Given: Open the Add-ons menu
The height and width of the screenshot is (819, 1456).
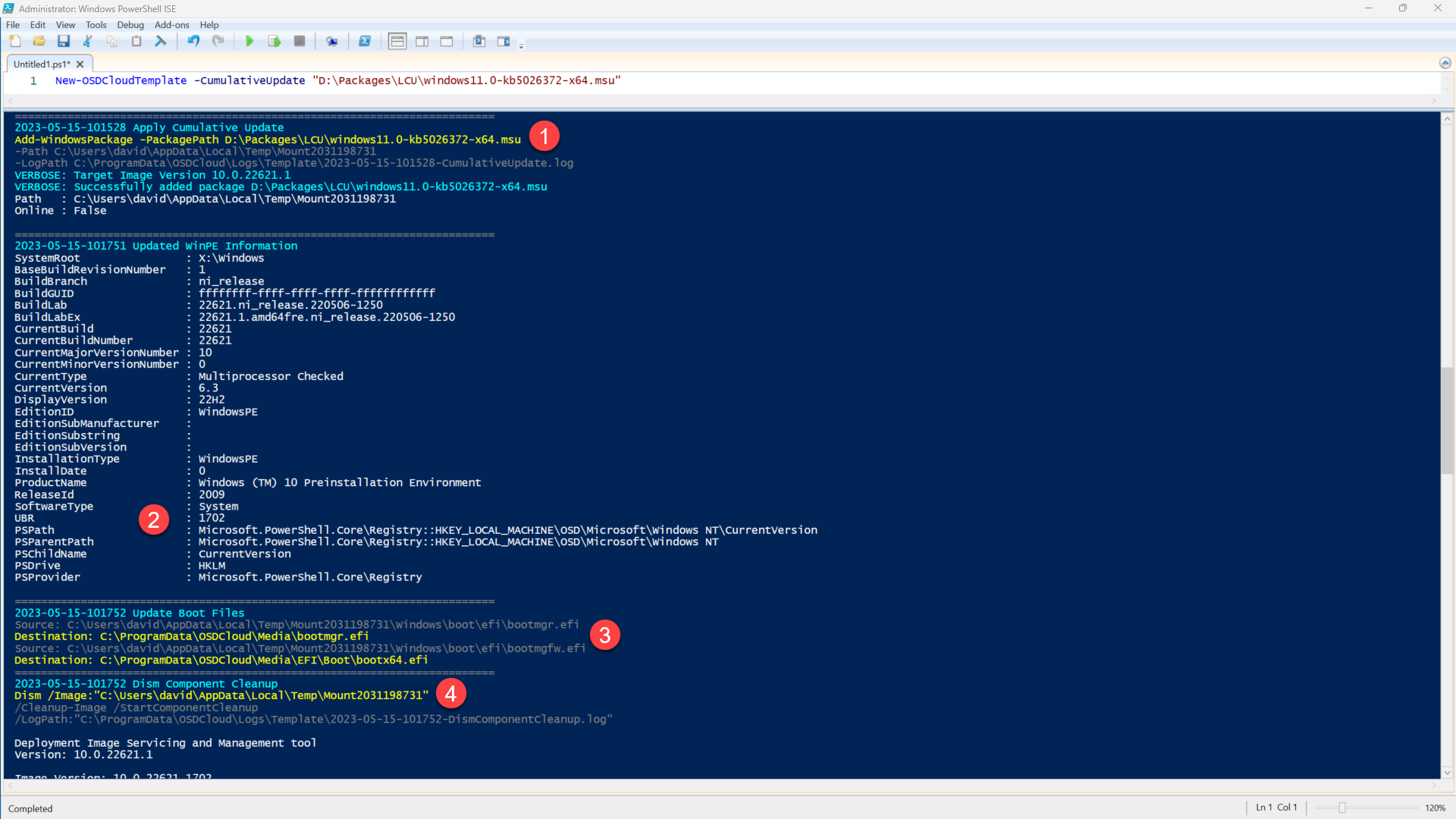Looking at the screenshot, I should point(171,25).
